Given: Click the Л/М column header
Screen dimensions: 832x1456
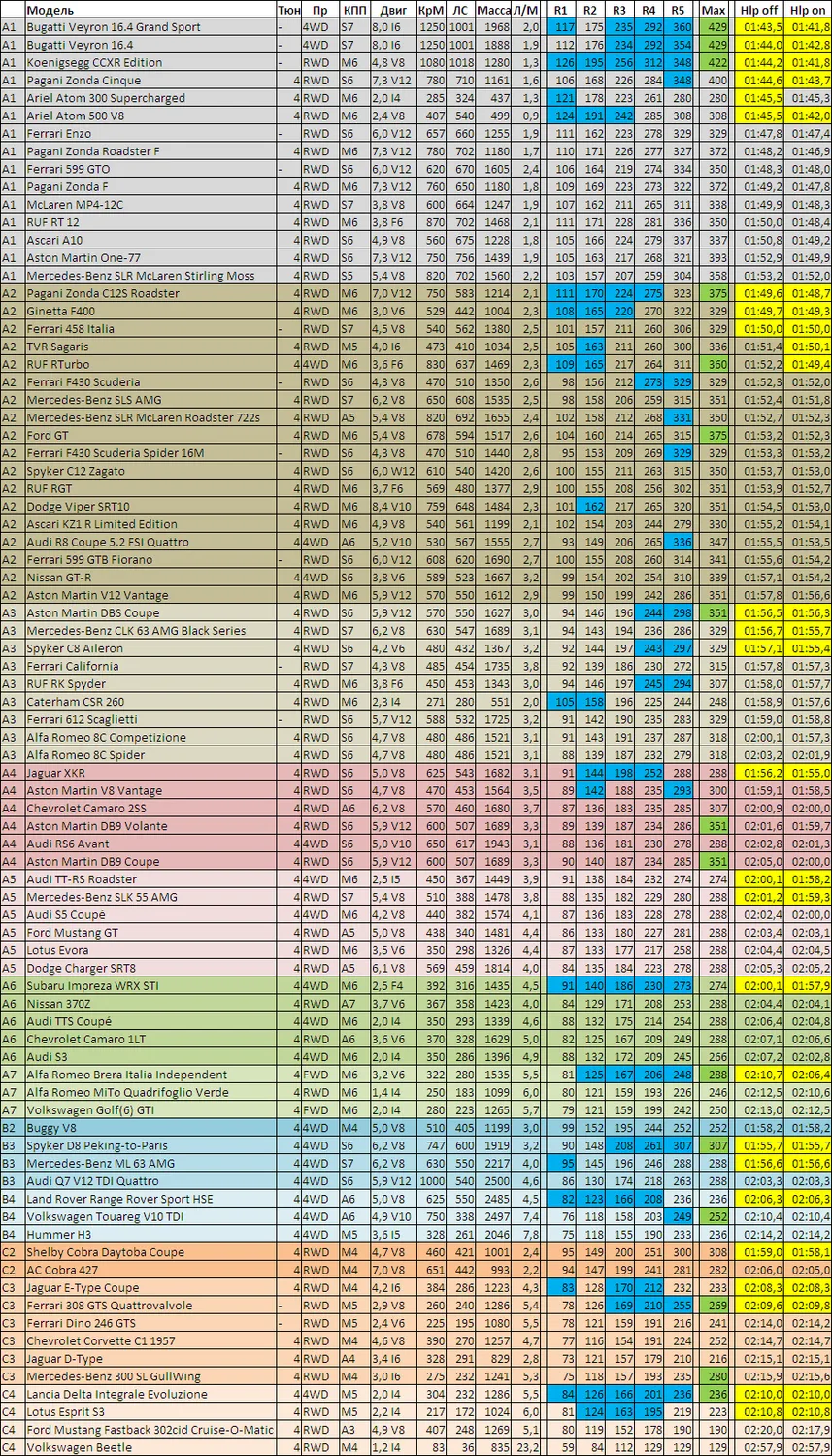Looking at the screenshot, I should click(526, 9).
